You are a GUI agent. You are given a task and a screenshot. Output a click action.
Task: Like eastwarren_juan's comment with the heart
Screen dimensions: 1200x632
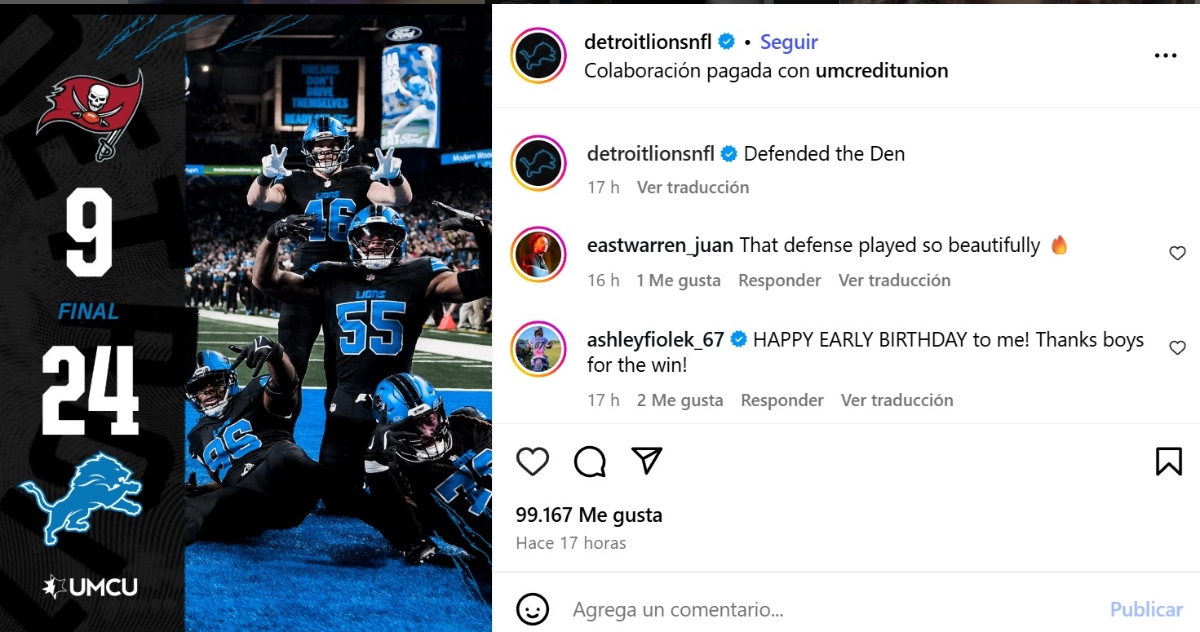(x=1177, y=254)
